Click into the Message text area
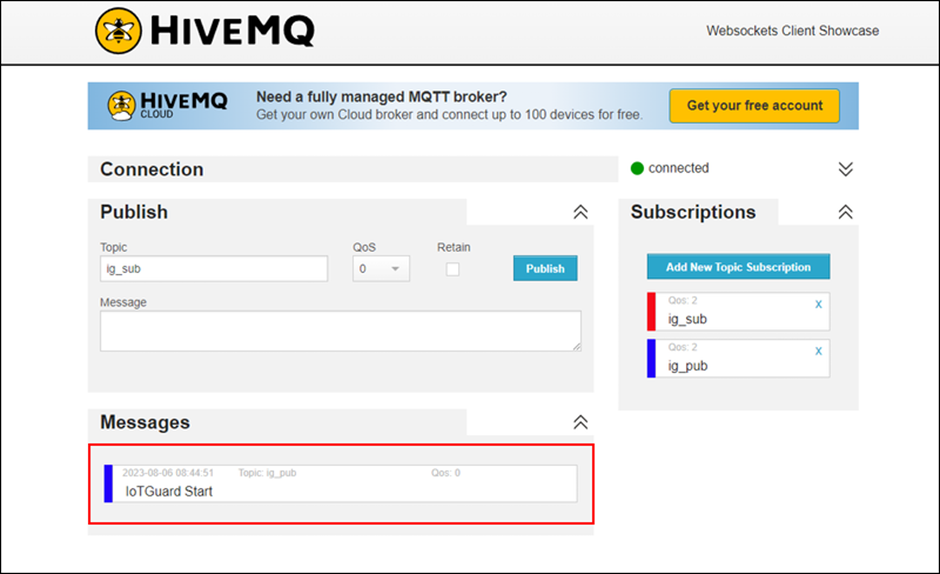This screenshot has height=574, width=940. (341, 331)
